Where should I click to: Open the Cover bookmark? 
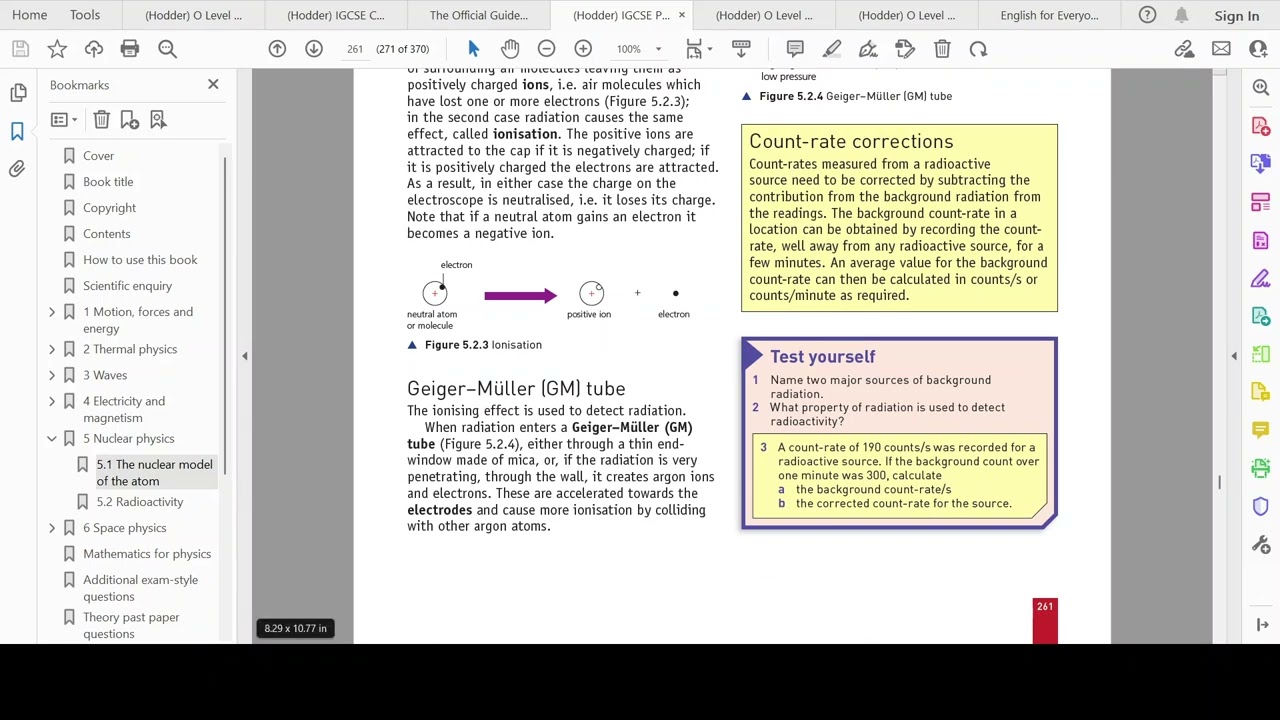pos(98,156)
